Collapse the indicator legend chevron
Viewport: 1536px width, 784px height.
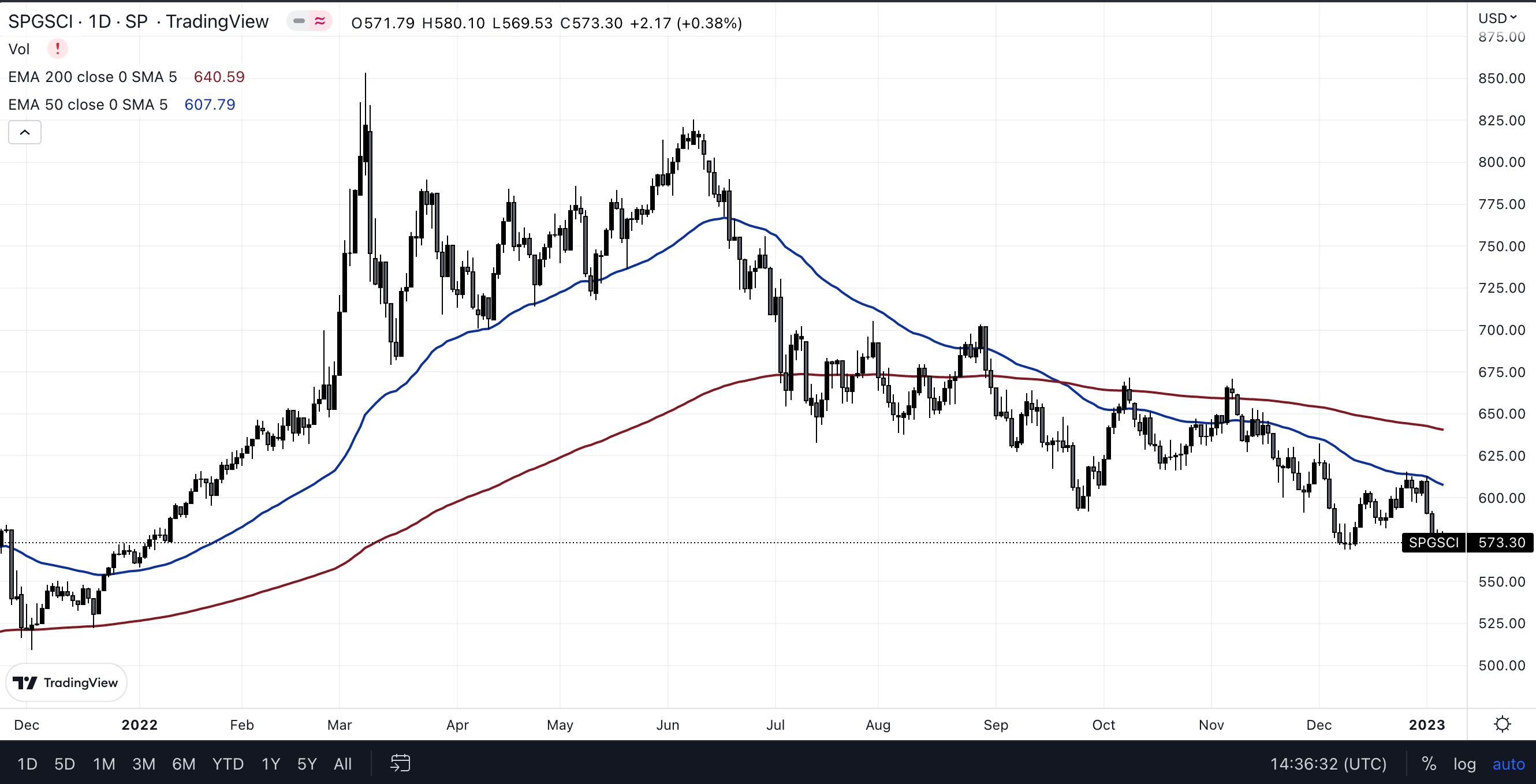(24, 132)
